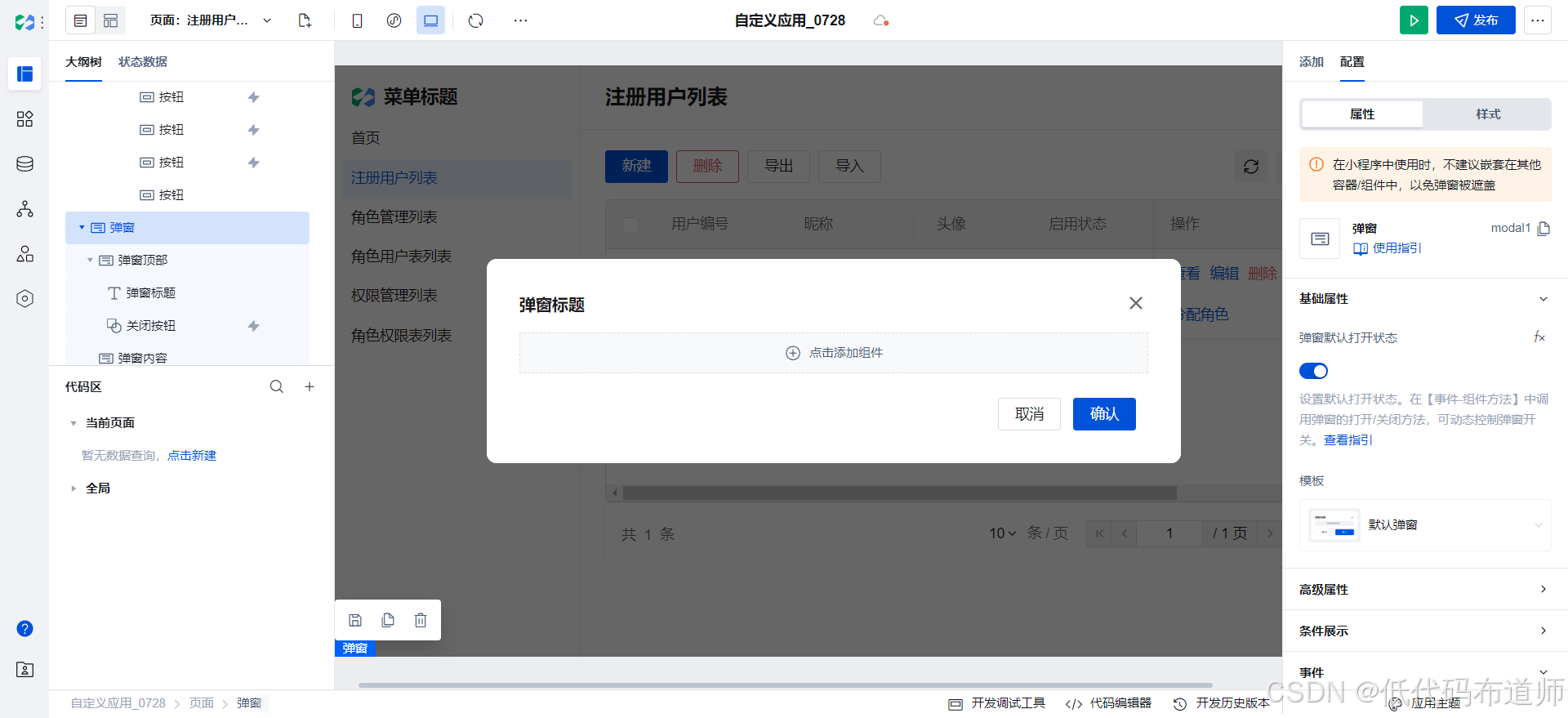Open the user permissions icon in sidebar
1568x718 pixels.
(x=24, y=254)
